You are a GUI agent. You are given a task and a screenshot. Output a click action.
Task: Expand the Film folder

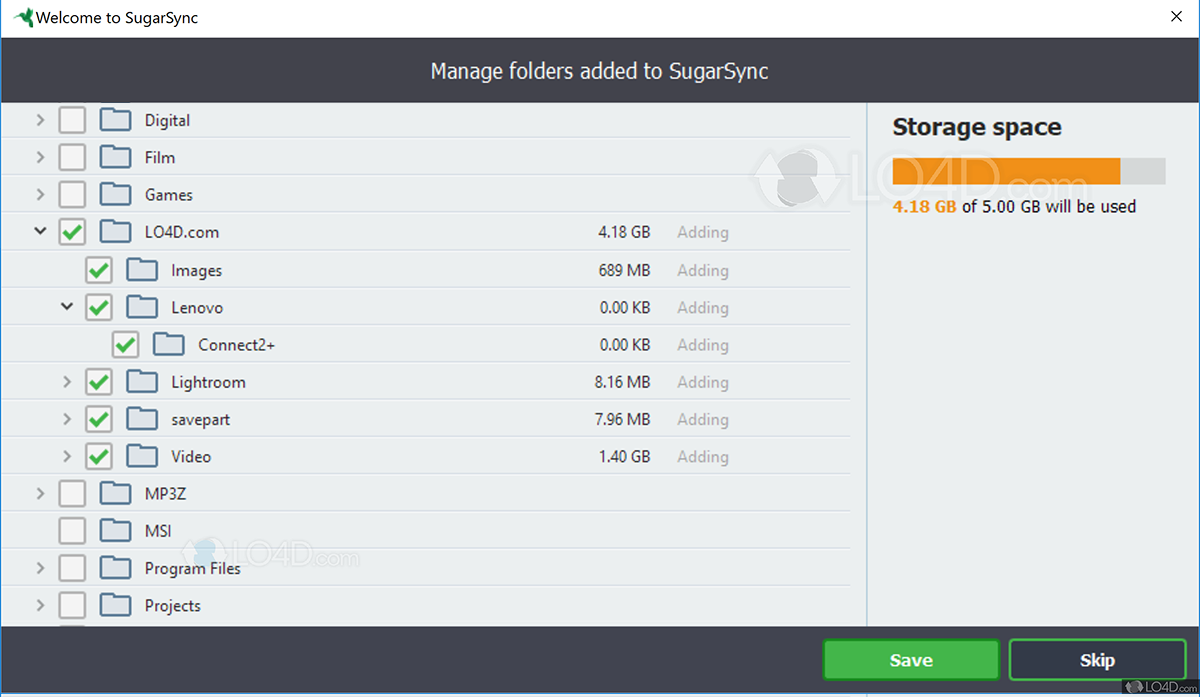tap(40, 158)
